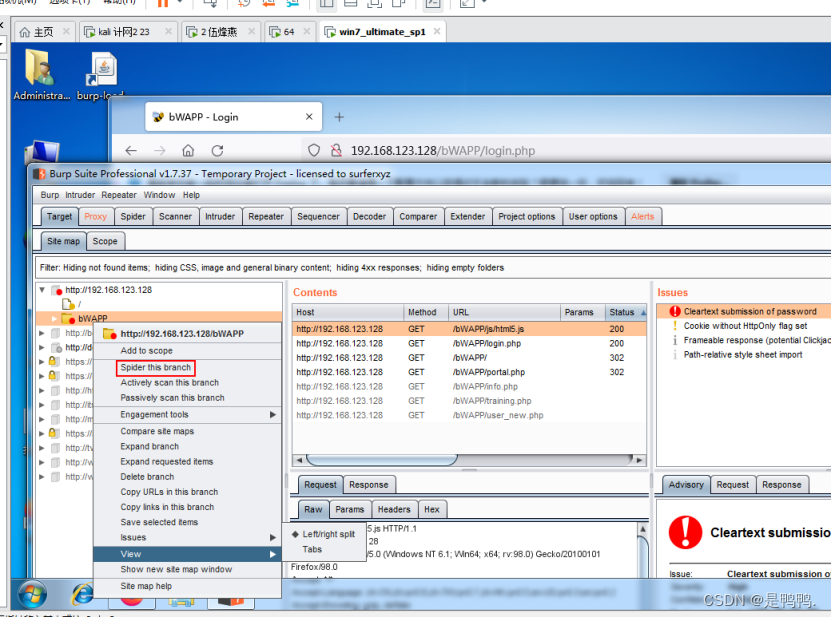
Task: Choose Spider this branch
Action: click(x=155, y=367)
